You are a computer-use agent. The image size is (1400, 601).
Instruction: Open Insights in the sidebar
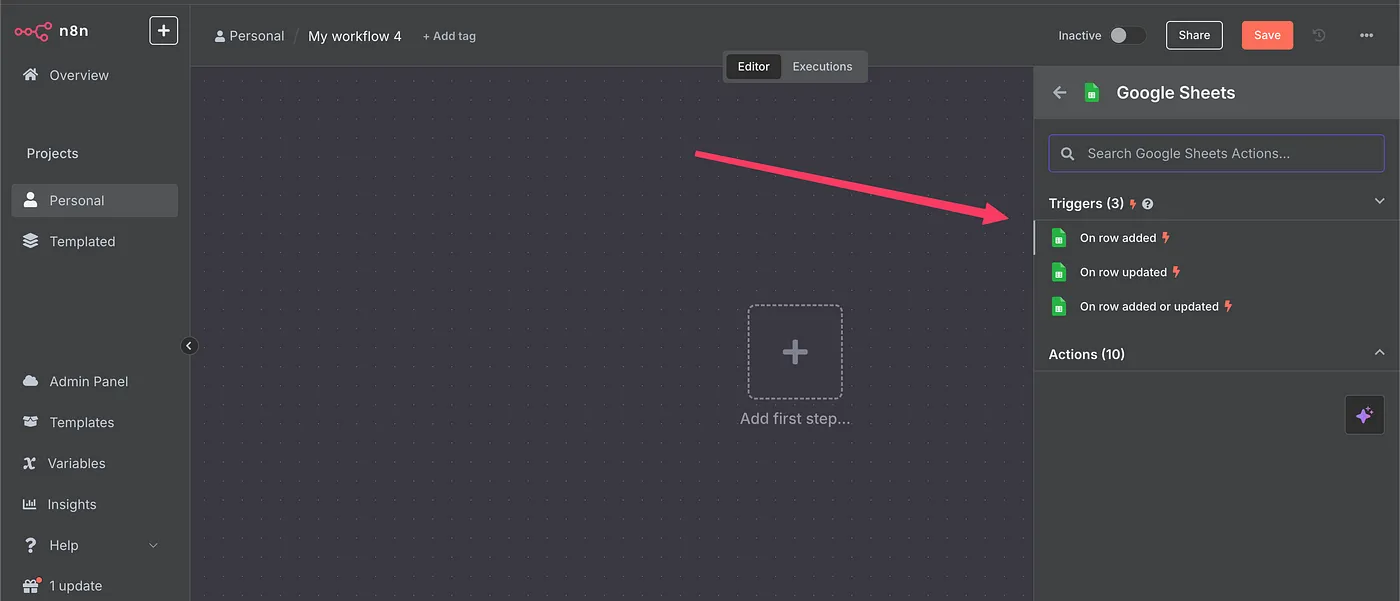click(x=72, y=504)
